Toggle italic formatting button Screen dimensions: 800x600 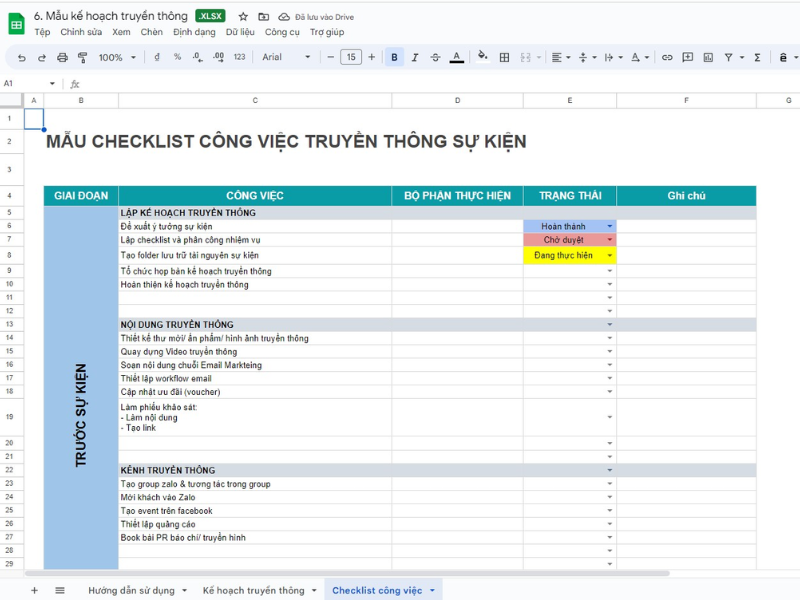pyautogui.click(x=415, y=58)
